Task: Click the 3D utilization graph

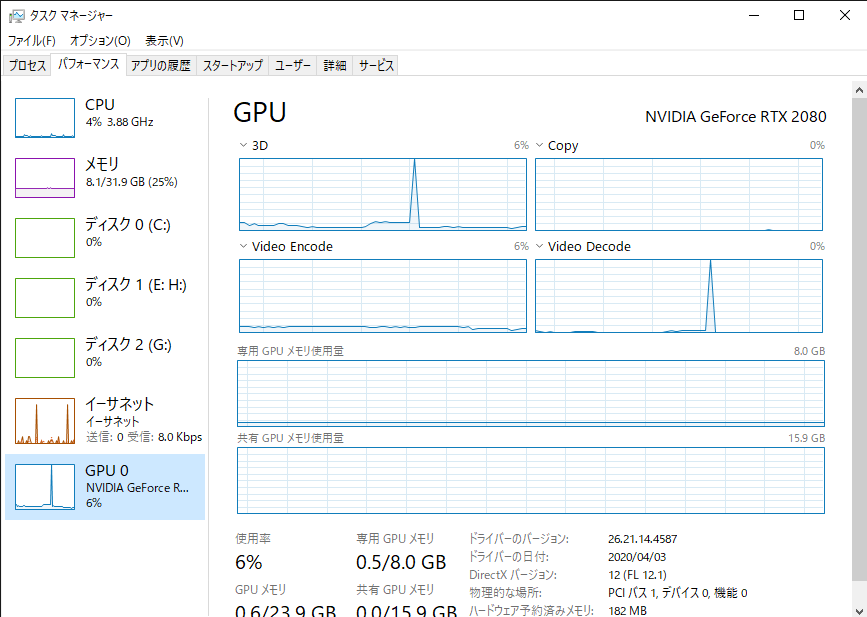Action: [383, 194]
